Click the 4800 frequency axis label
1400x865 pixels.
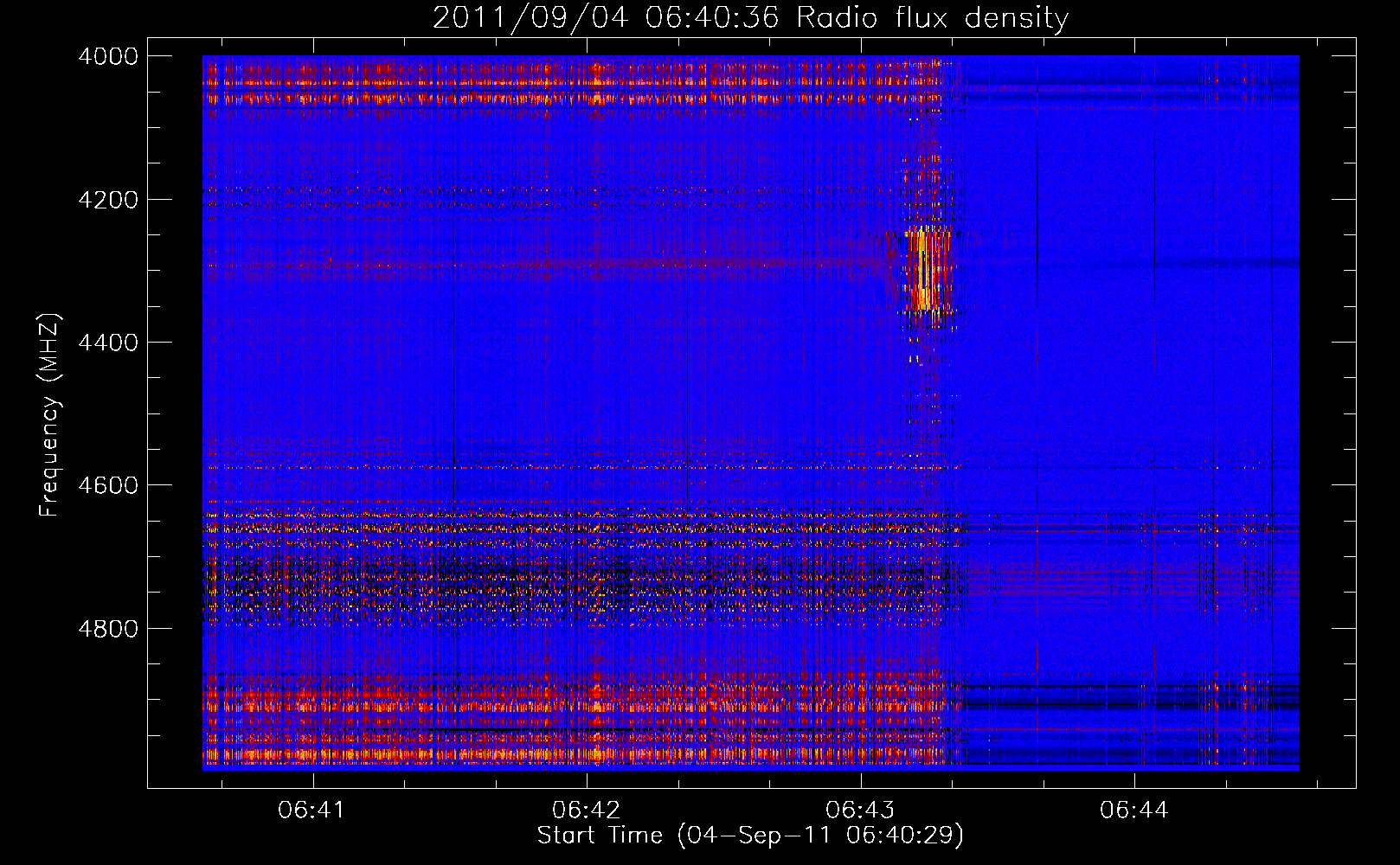click(x=108, y=629)
